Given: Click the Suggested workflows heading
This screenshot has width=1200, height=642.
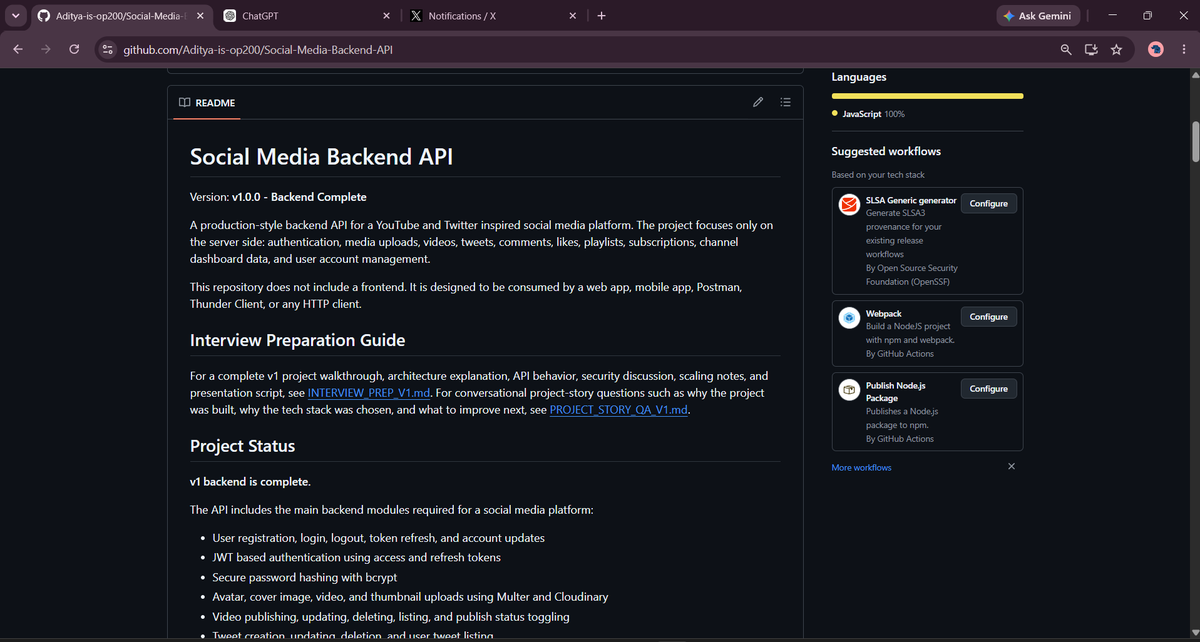Looking at the screenshot, I should click(886, 152).
